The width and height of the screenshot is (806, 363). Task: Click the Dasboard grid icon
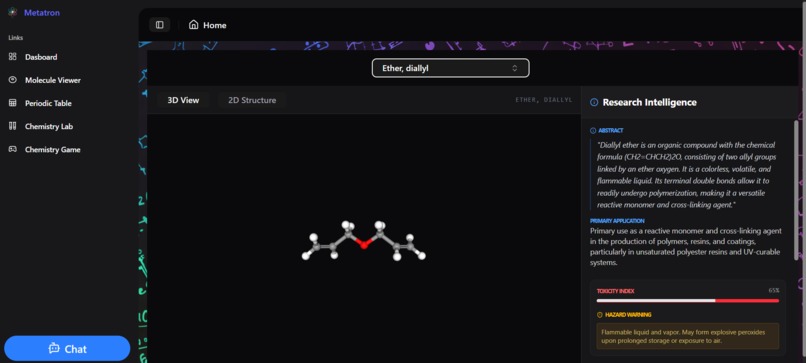[13, 57]
